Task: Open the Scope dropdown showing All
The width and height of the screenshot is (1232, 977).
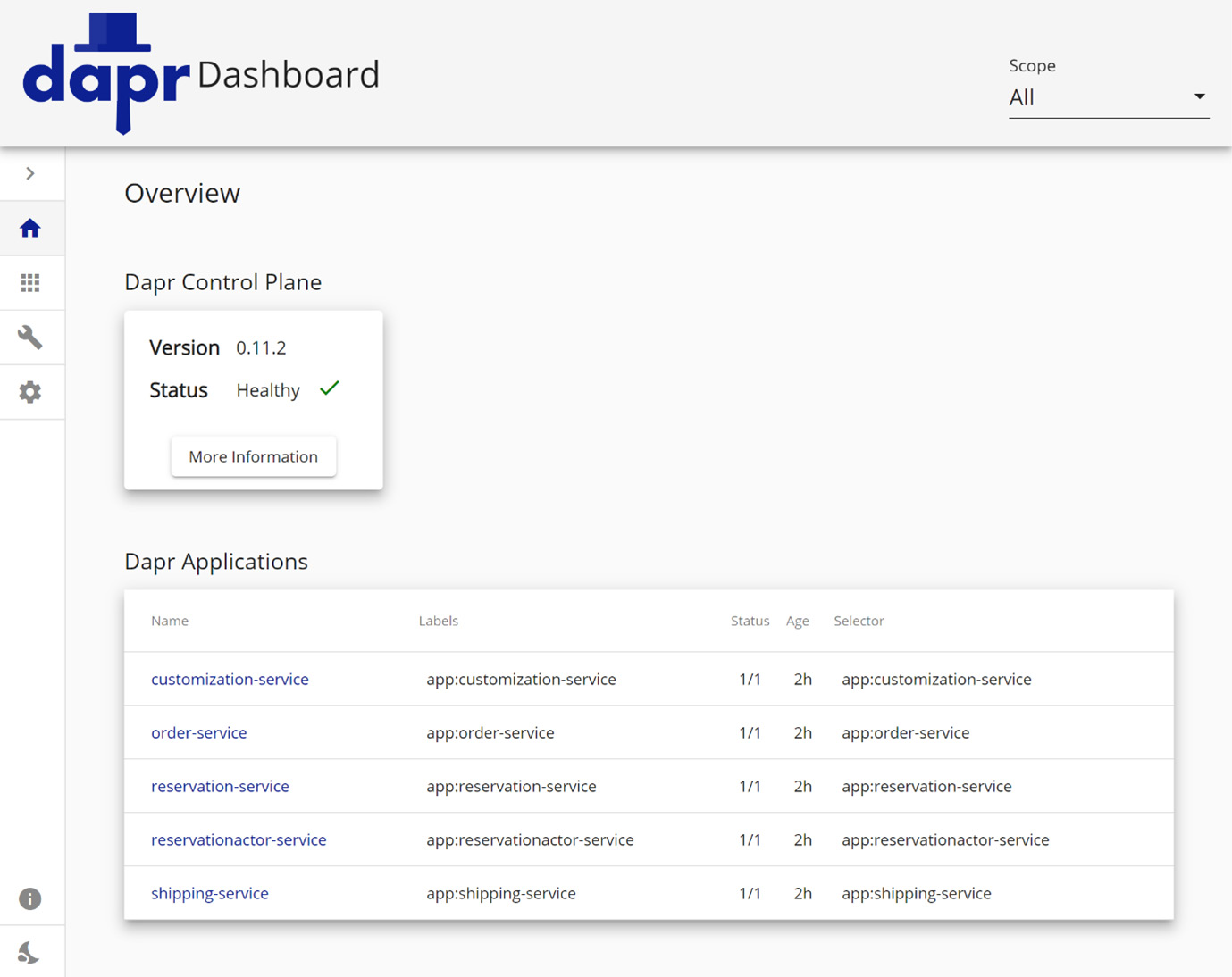Action: [1109, 97]
